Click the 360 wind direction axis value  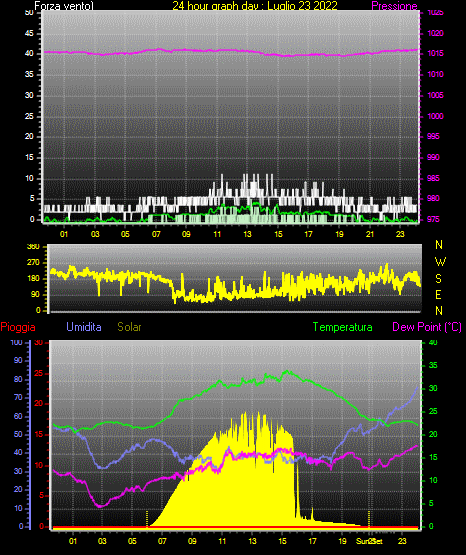point(33,247)
